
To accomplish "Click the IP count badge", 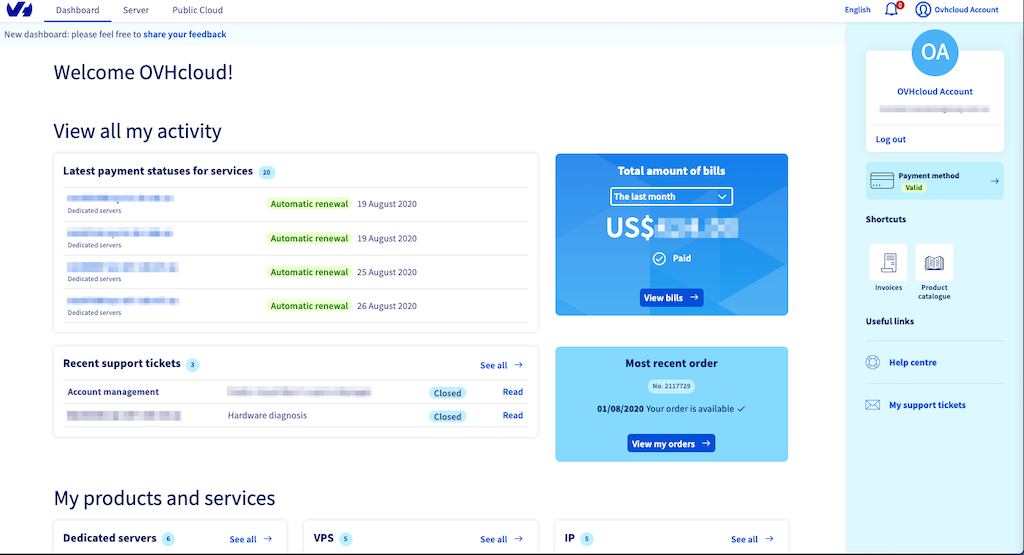I will 586,539.
